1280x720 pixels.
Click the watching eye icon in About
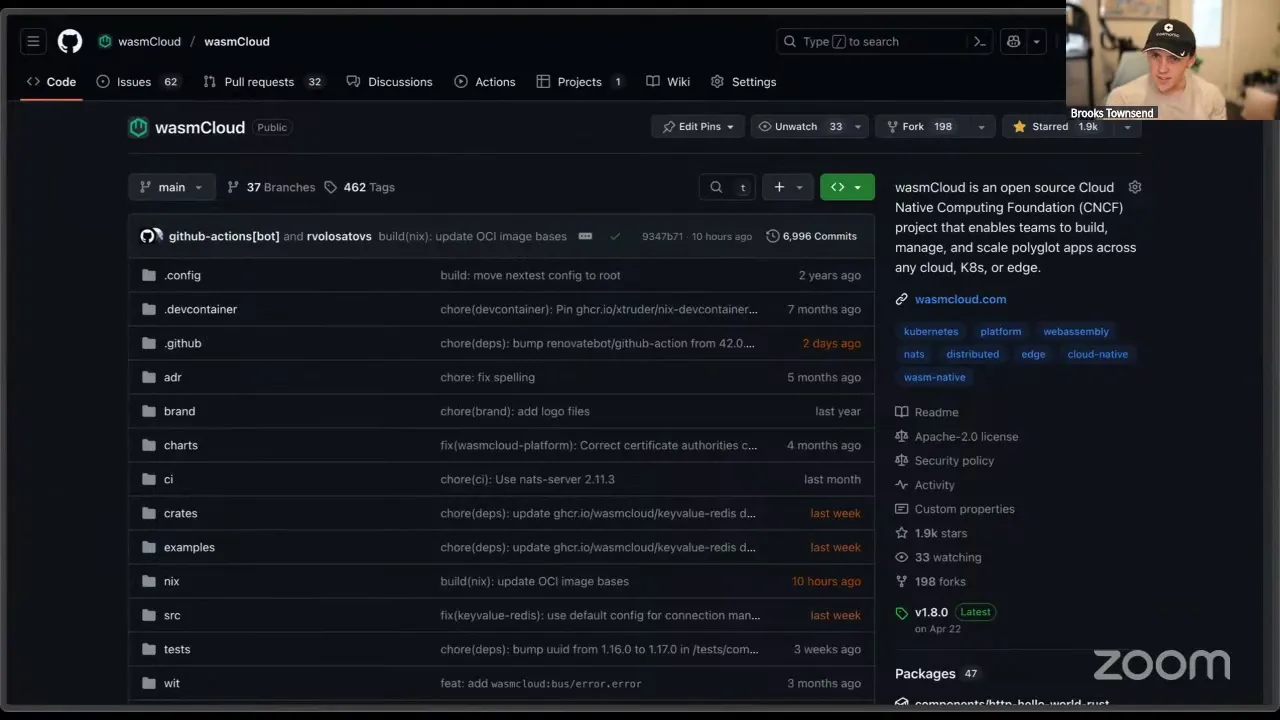(x=902, y=557)
